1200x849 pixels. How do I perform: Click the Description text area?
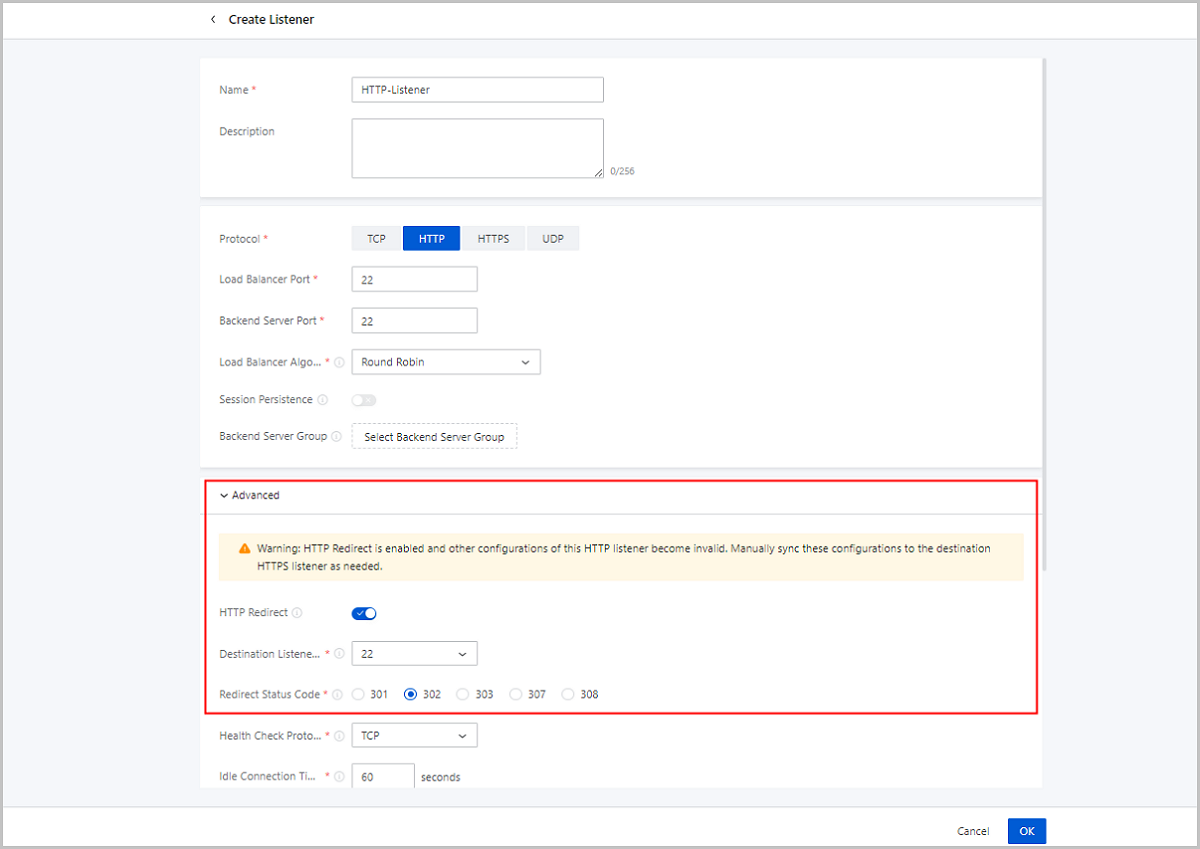pos(477,148)
